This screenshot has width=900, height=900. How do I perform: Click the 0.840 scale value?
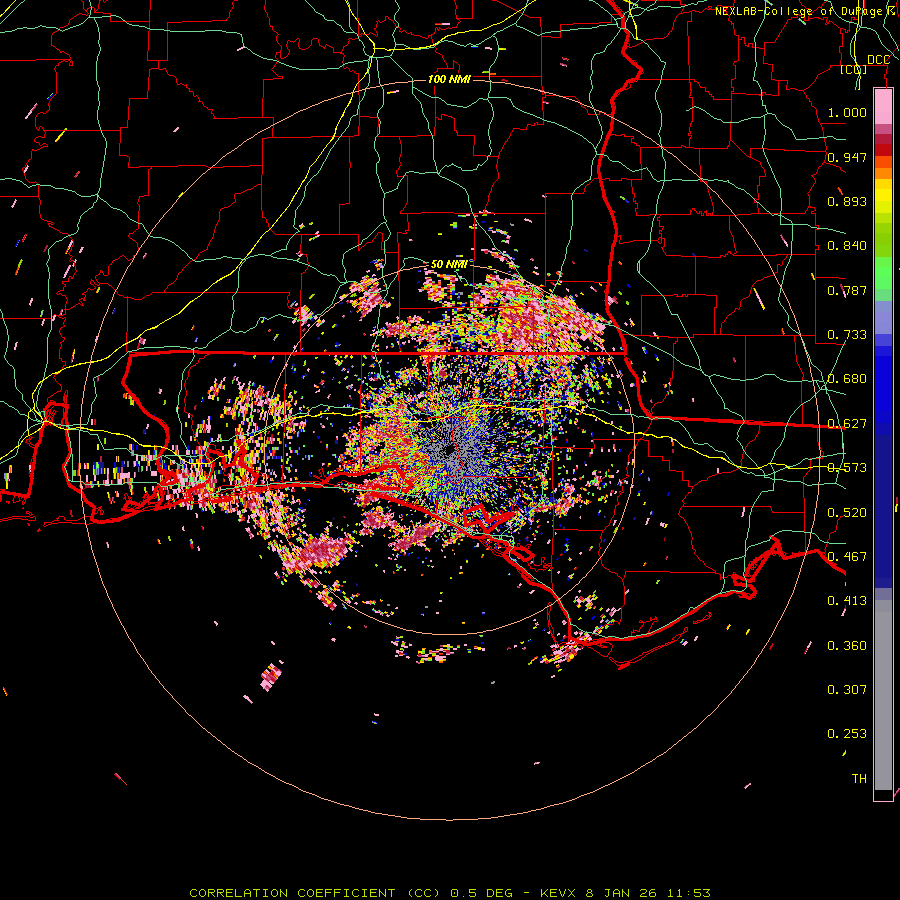(847, 245)
